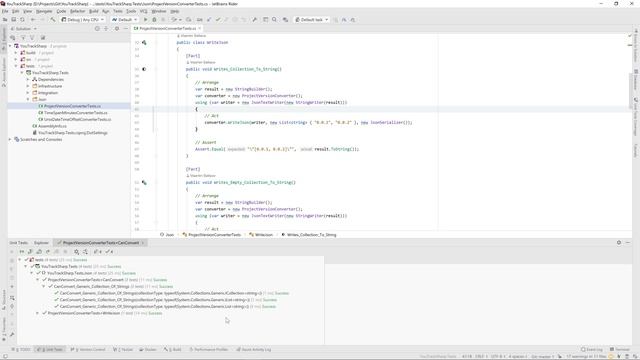Image resolution: width=640 pixels, height=360 pixels.
Task: Select the Integration folder in the tree
Action: coord(48,93)
